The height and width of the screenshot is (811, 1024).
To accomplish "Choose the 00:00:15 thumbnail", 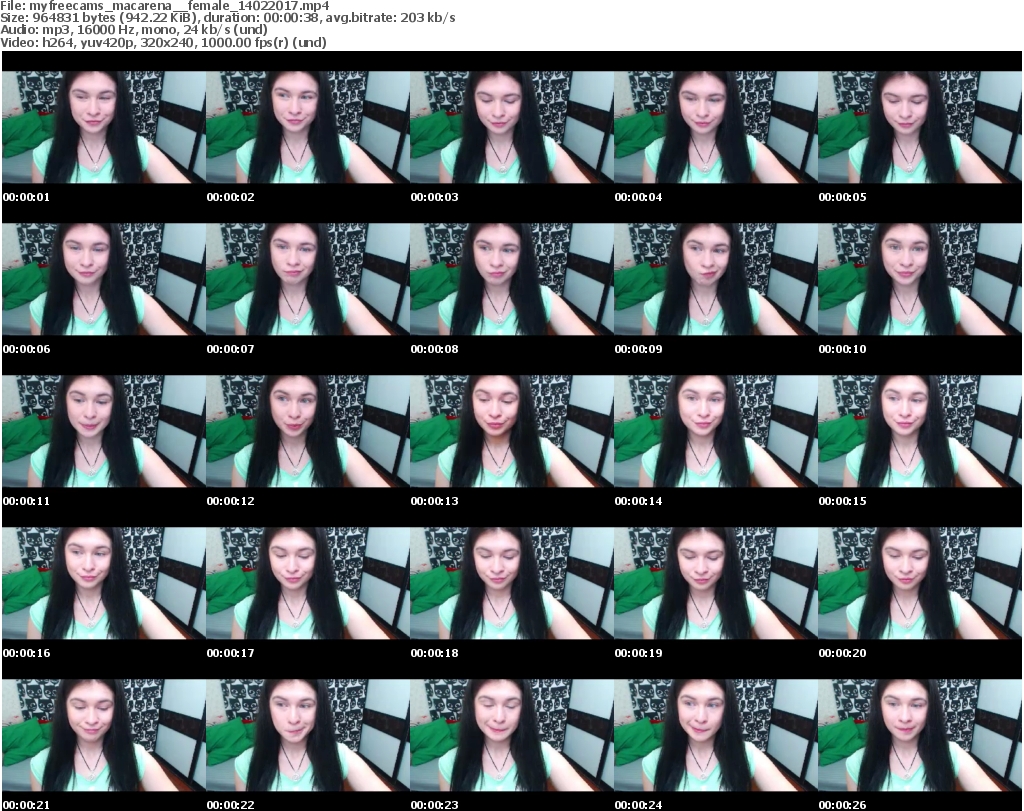I will point(920,431).
